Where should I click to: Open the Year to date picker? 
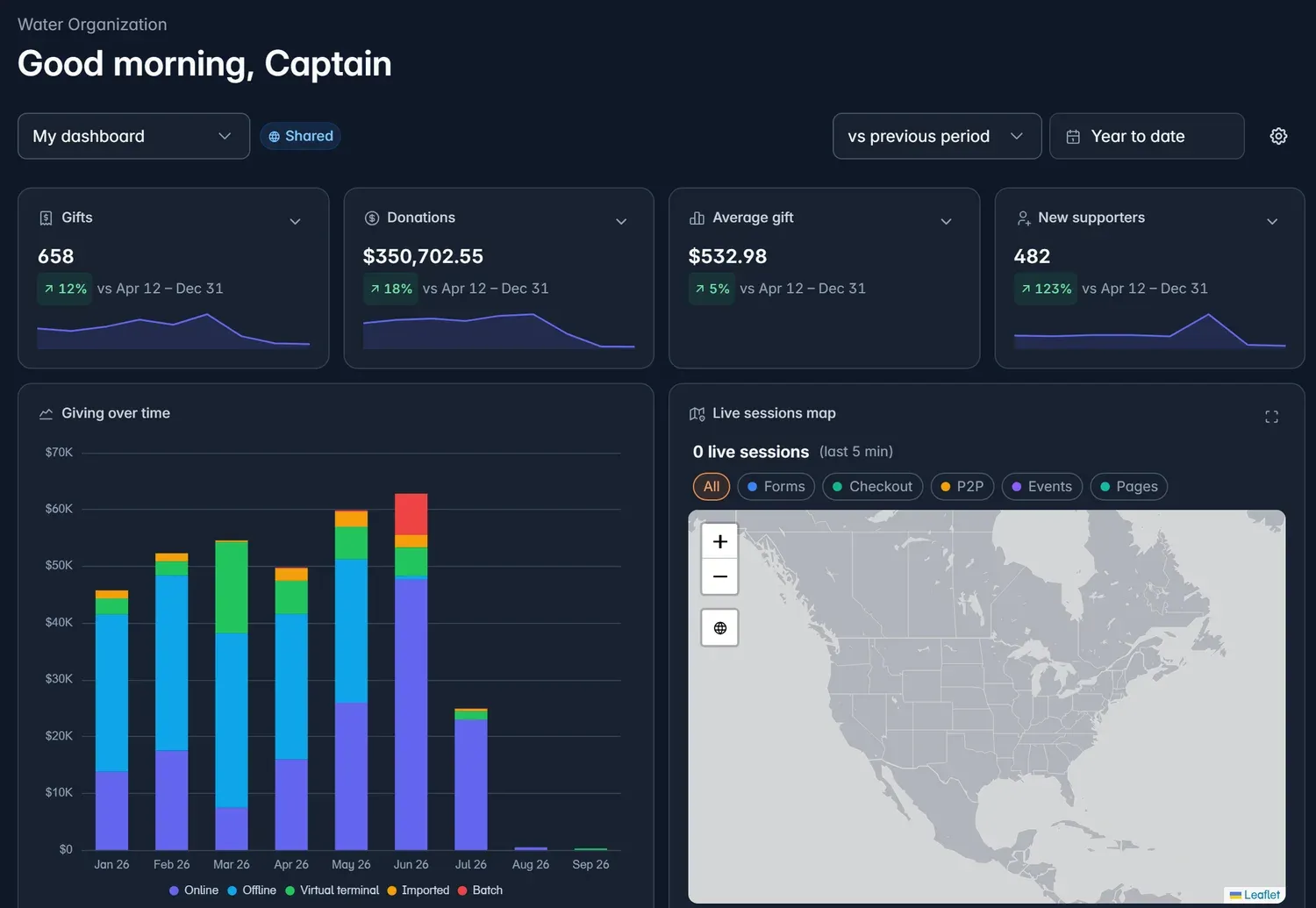1147,136
